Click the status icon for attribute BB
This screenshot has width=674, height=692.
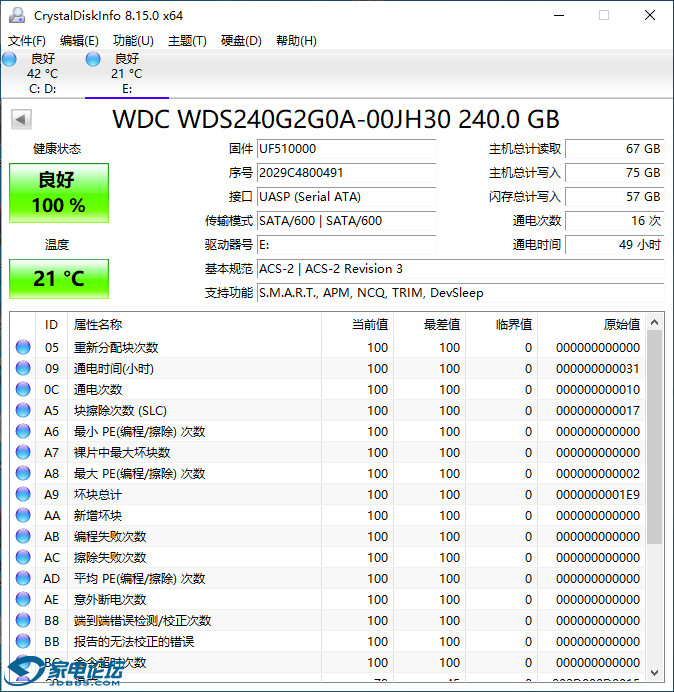23,641
